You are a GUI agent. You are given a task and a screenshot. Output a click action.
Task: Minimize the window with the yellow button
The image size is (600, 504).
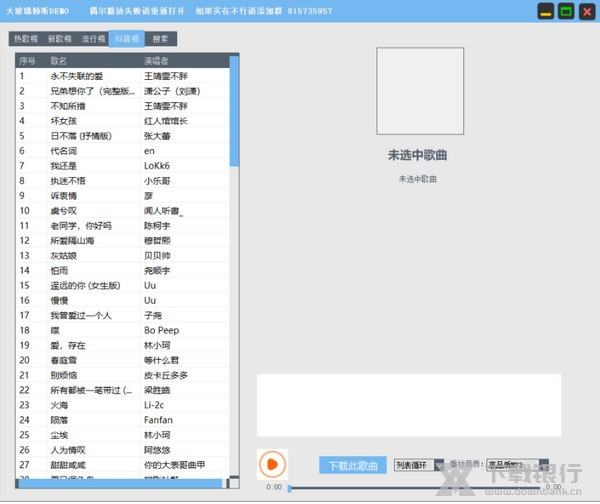(546, 11)
